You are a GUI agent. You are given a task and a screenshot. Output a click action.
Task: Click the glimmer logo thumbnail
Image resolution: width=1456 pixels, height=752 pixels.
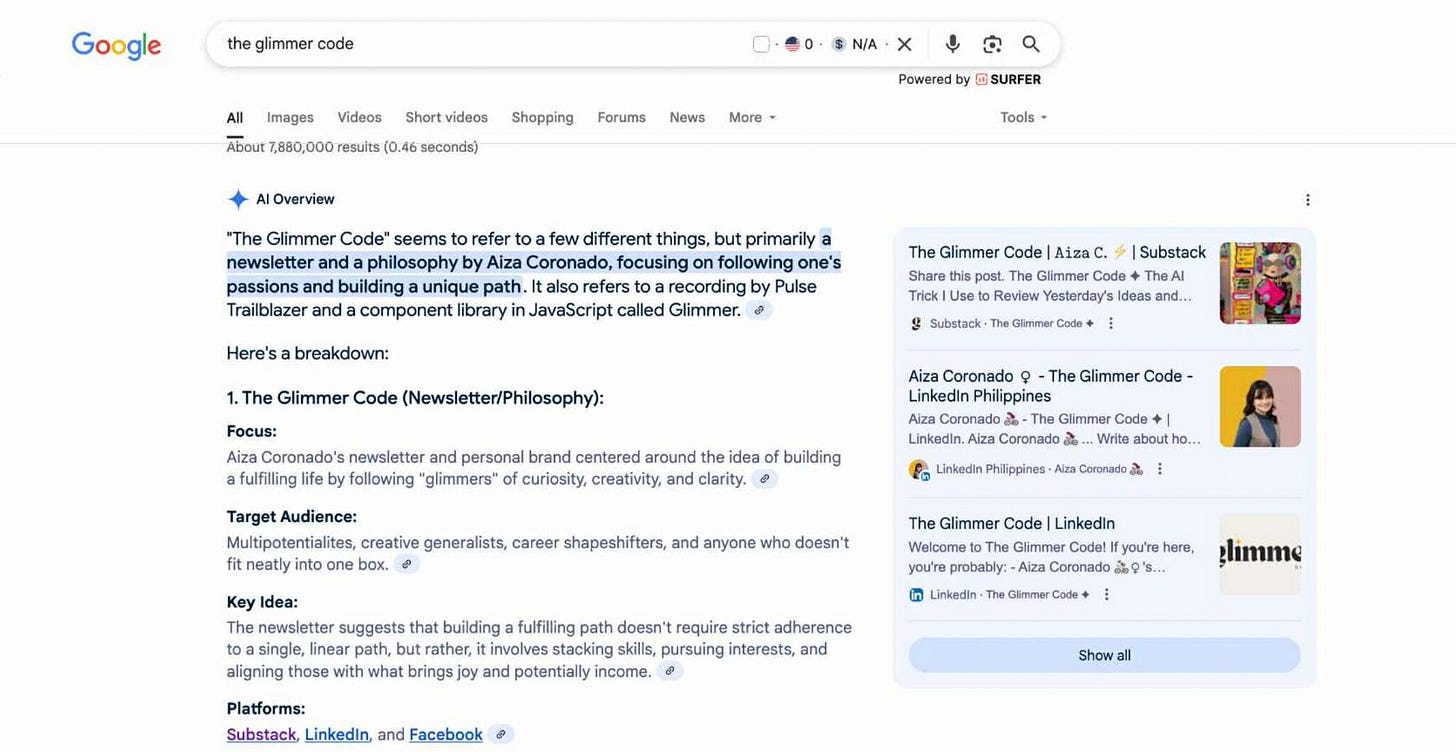pyautogui.click(x=1260, y=555)
